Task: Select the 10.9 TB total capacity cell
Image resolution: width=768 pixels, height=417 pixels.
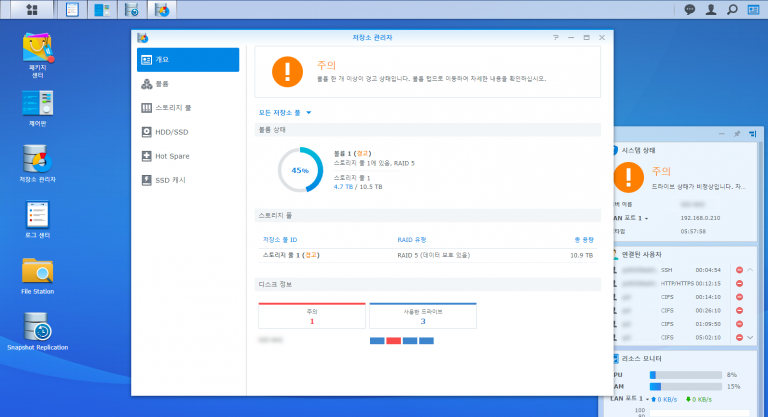Action: [x=581, y=255]
